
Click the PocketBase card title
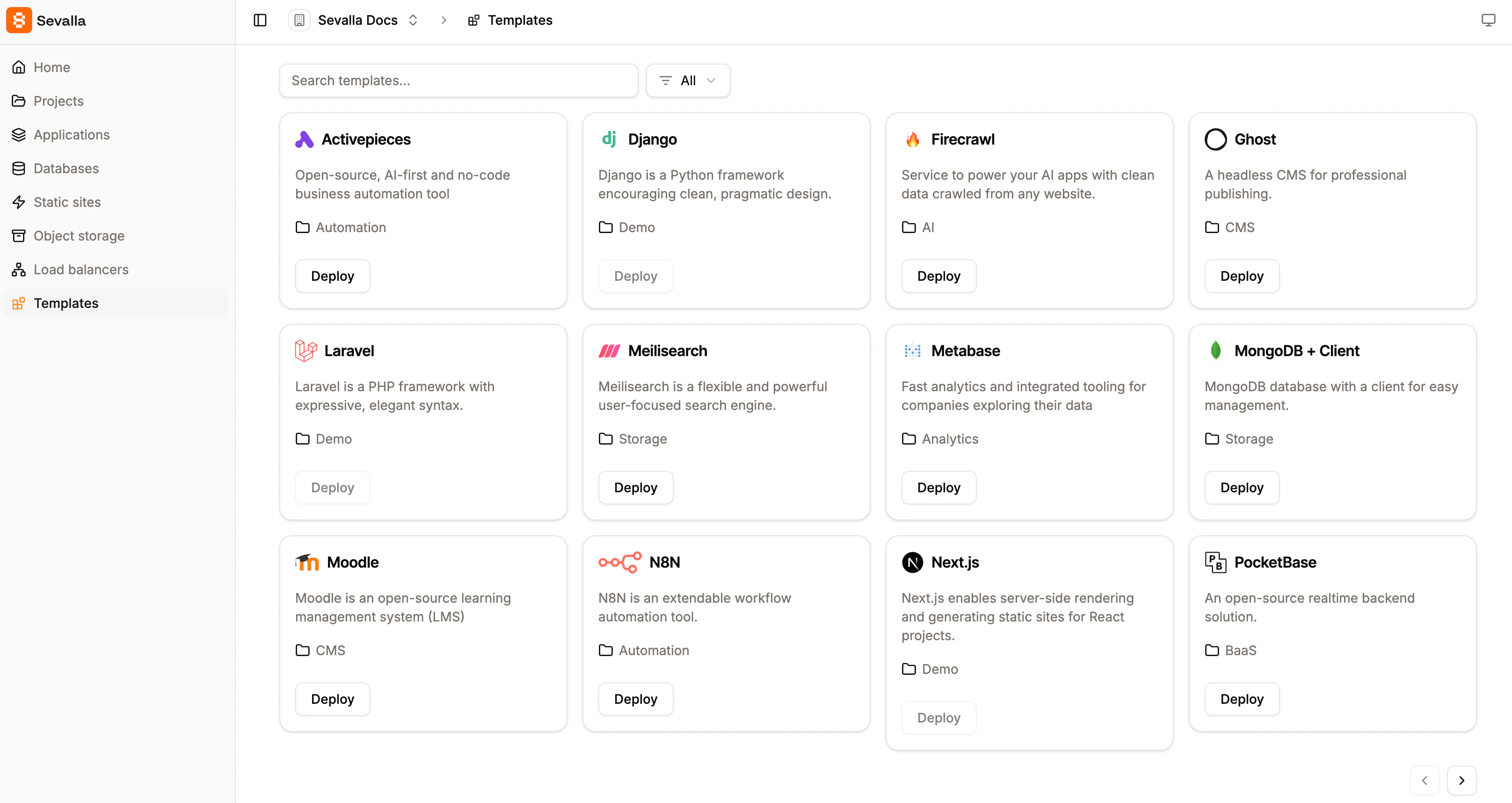point(1275,562)
